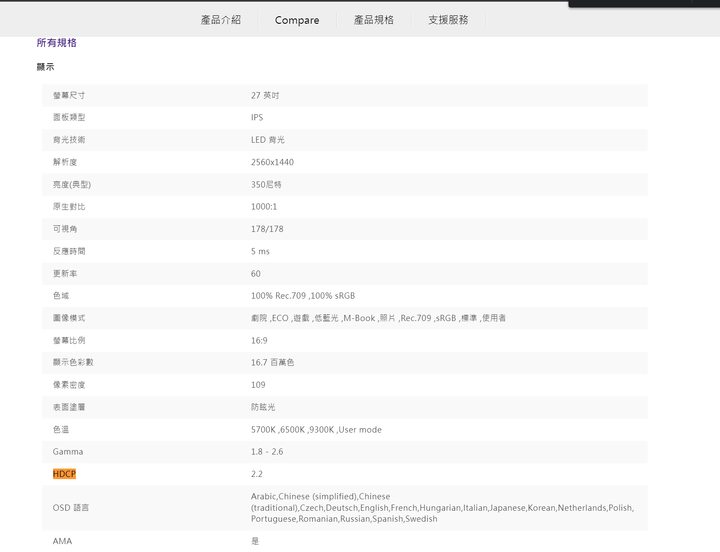The image size is (720, 552).
Task: Select the 350尼特 brightness value
Action: click(266, 185)
